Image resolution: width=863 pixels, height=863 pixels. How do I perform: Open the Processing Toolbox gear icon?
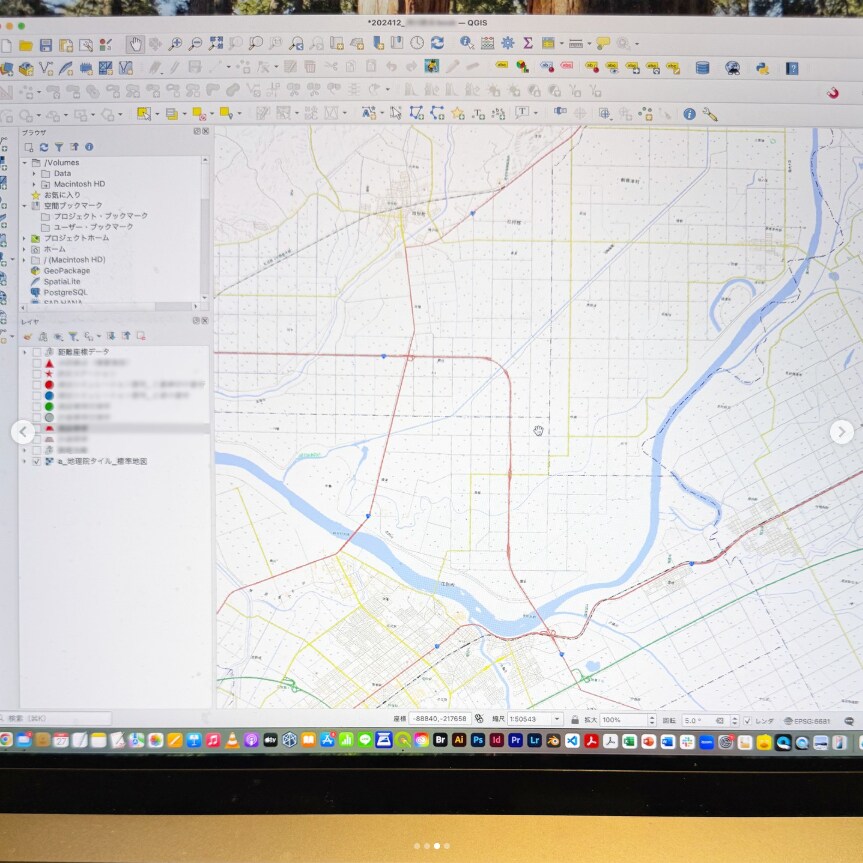tap(507, 43)
